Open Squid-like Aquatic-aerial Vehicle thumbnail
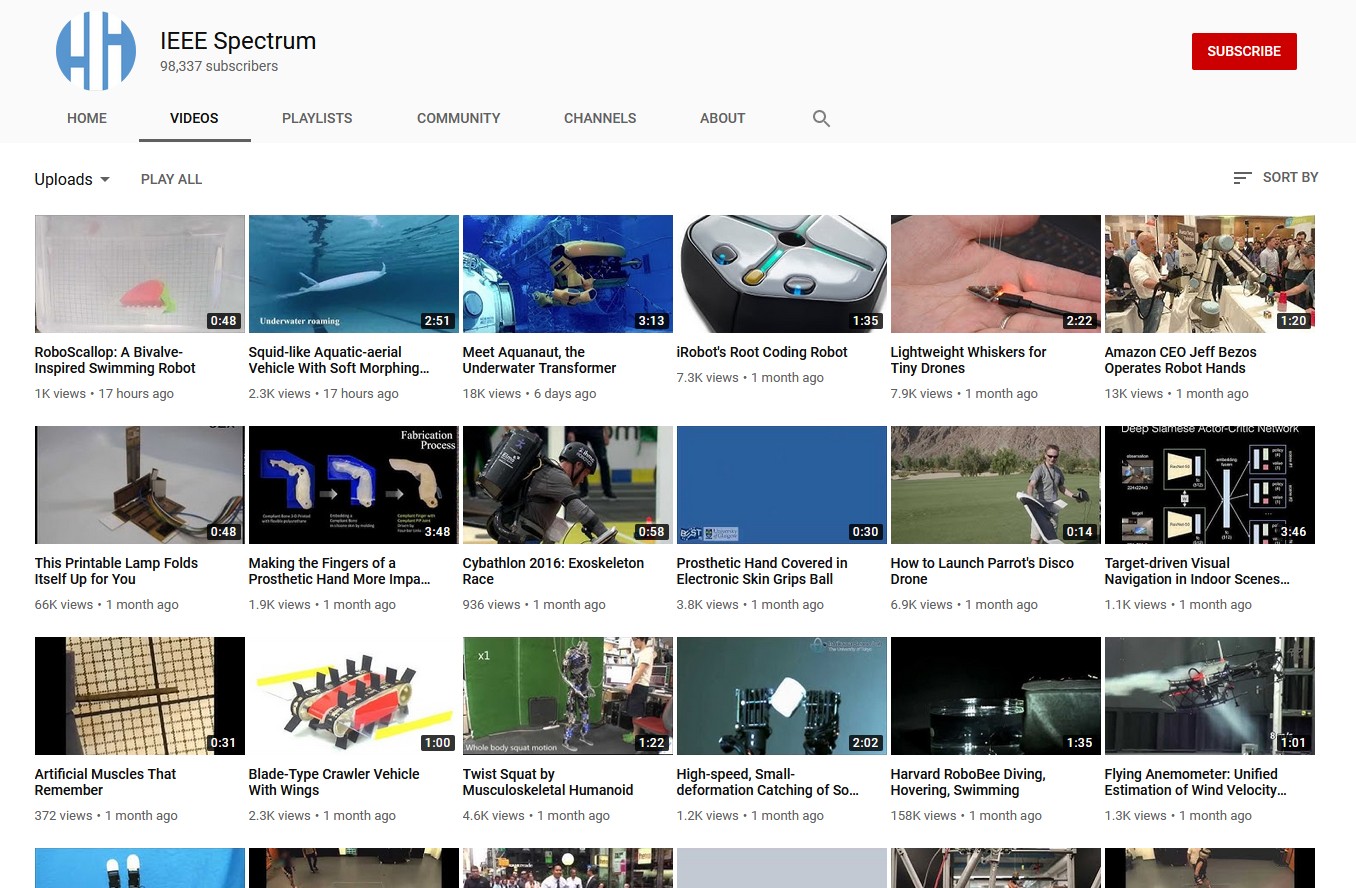Viewport: 1356px width, 888px height. click(x=354, y=274)
